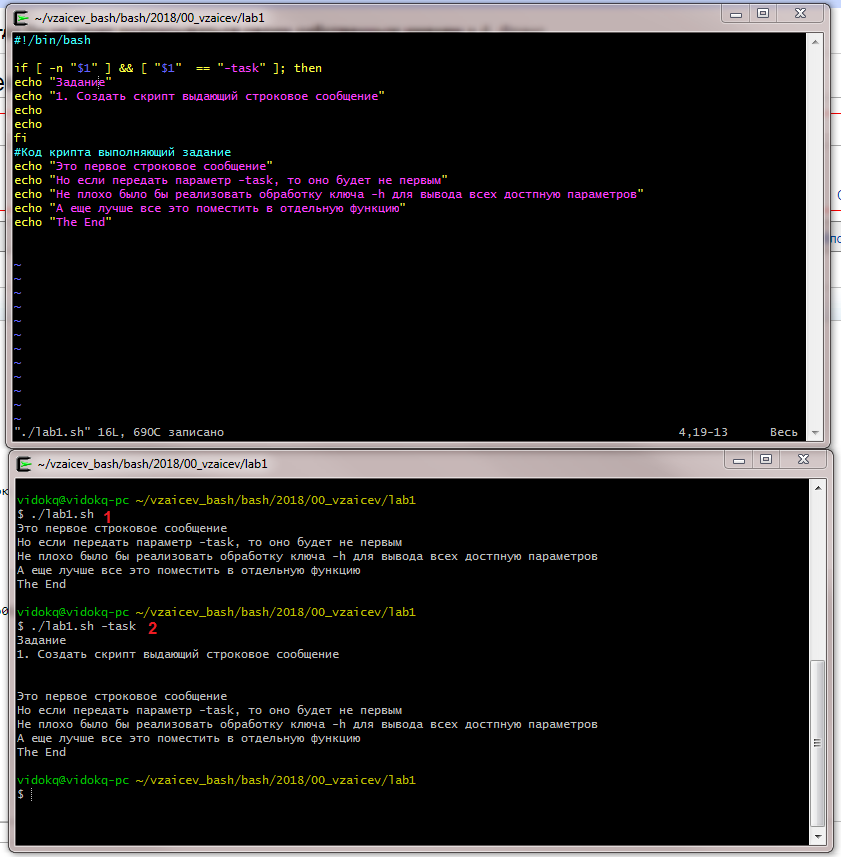The height and width of the screenshot is (857, 841).
Task: Click echo line starting with "Но если передать параметр"
Action: click(x=231, y=180)
